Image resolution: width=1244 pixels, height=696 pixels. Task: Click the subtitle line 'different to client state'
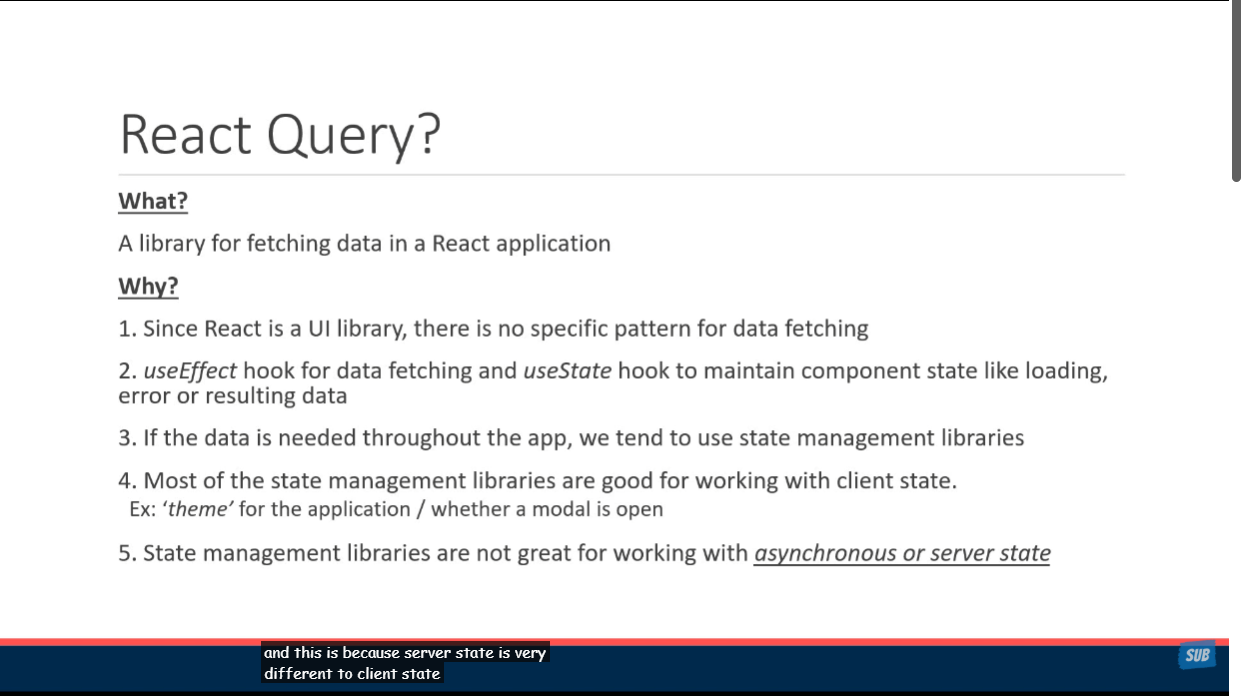352,674
